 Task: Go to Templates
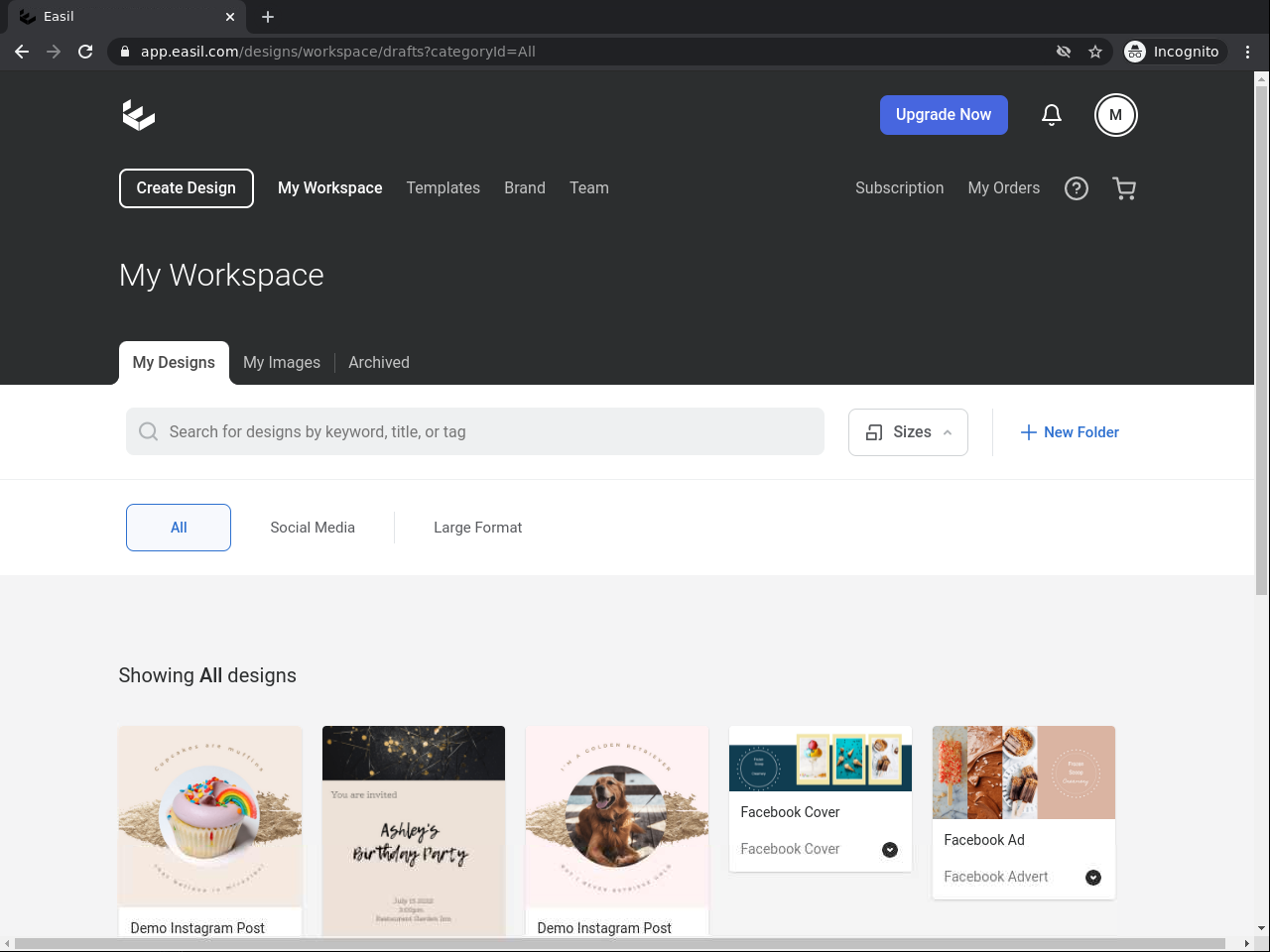tap(444, 188)
